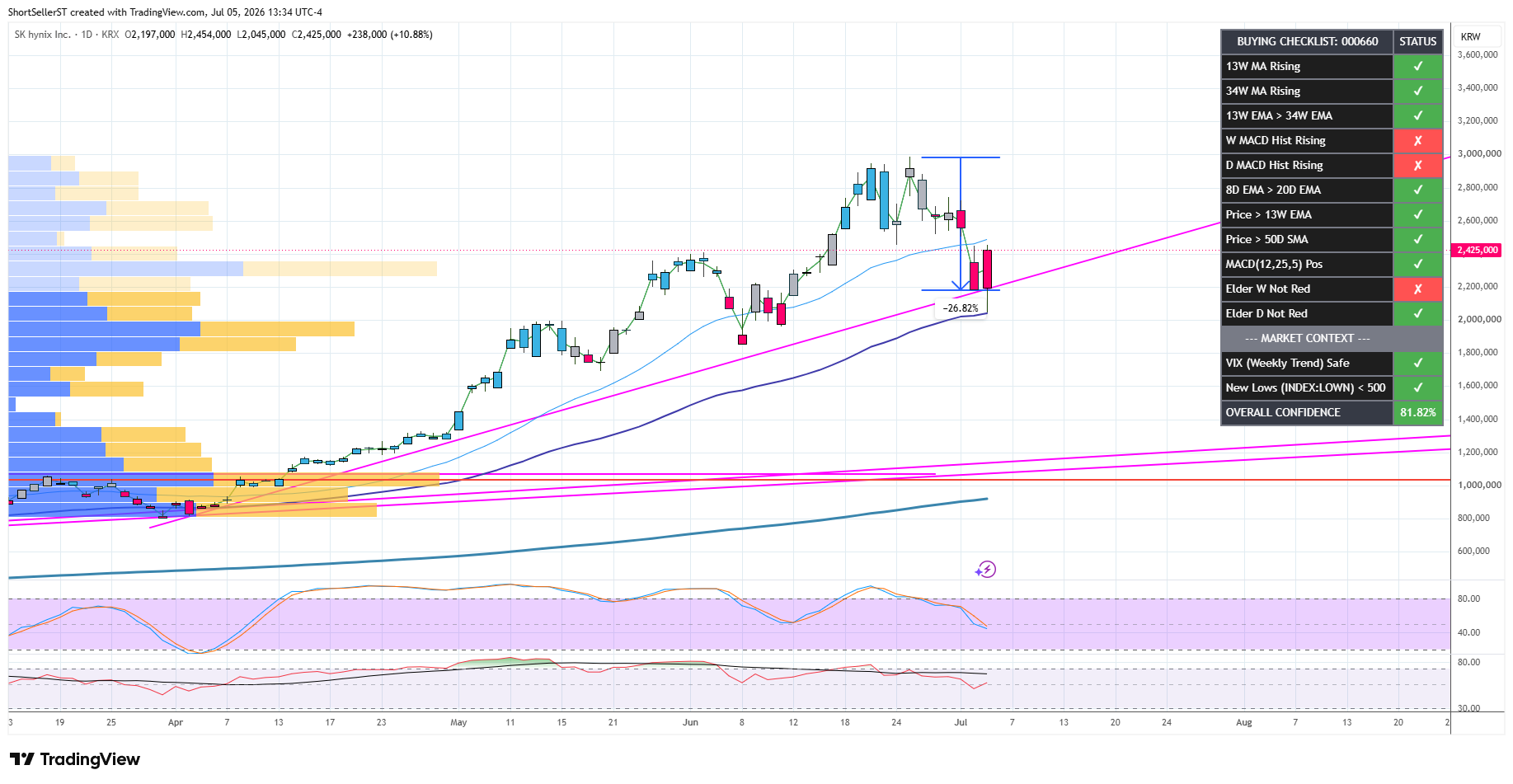1513x784 pixels.
Task: Select the KRW currency label on price axis
Action: (1470, 37)
